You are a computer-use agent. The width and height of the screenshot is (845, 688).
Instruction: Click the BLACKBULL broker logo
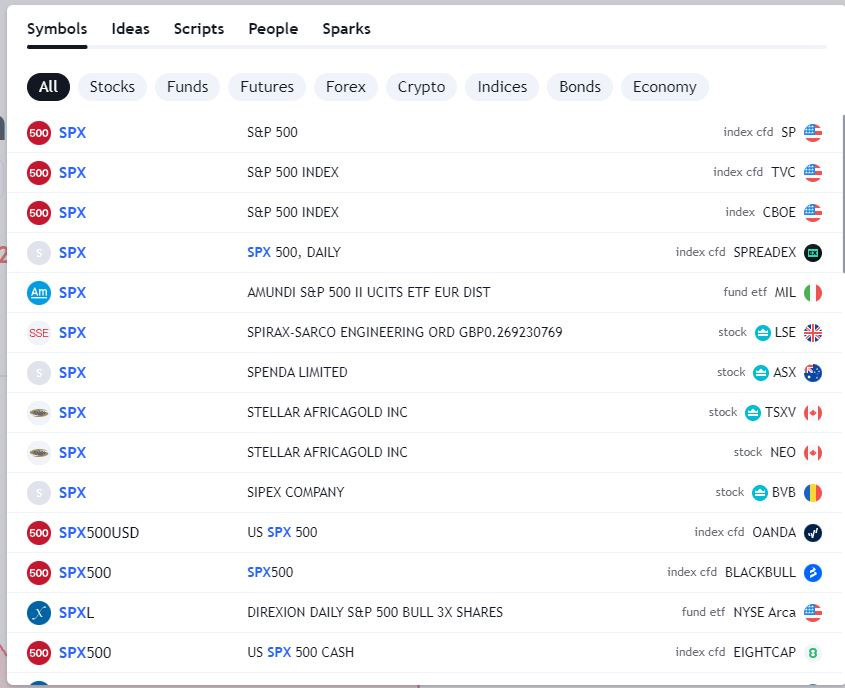813,573
